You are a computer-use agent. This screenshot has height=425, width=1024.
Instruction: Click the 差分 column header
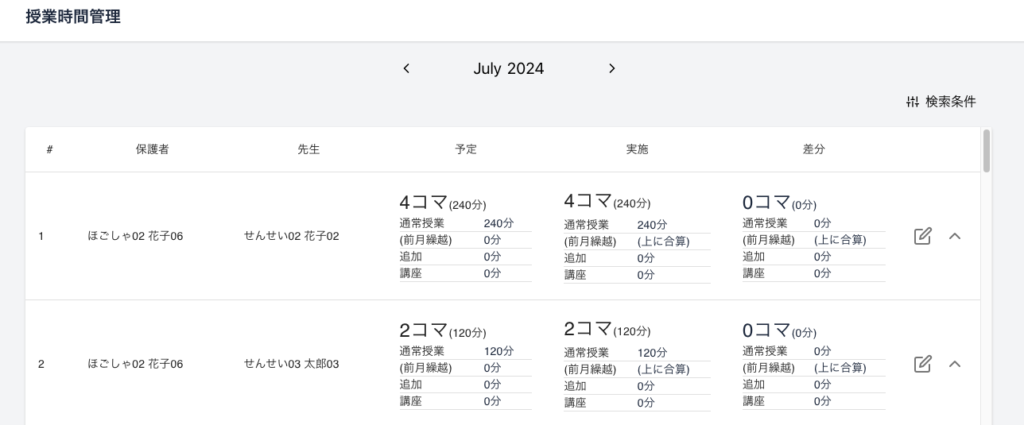[x=813, y=149]
